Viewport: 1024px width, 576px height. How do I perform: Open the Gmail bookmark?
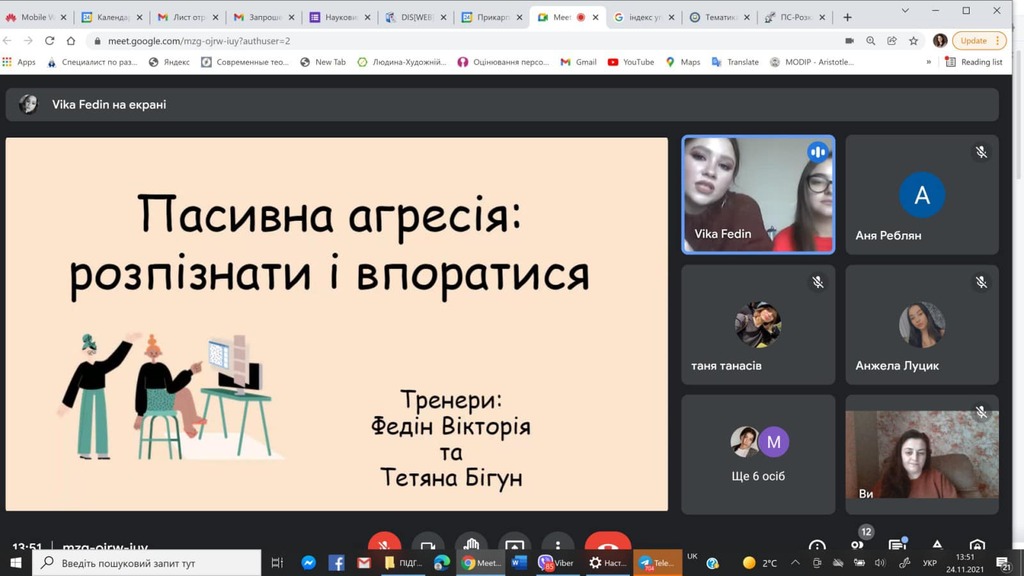(578, 62)
